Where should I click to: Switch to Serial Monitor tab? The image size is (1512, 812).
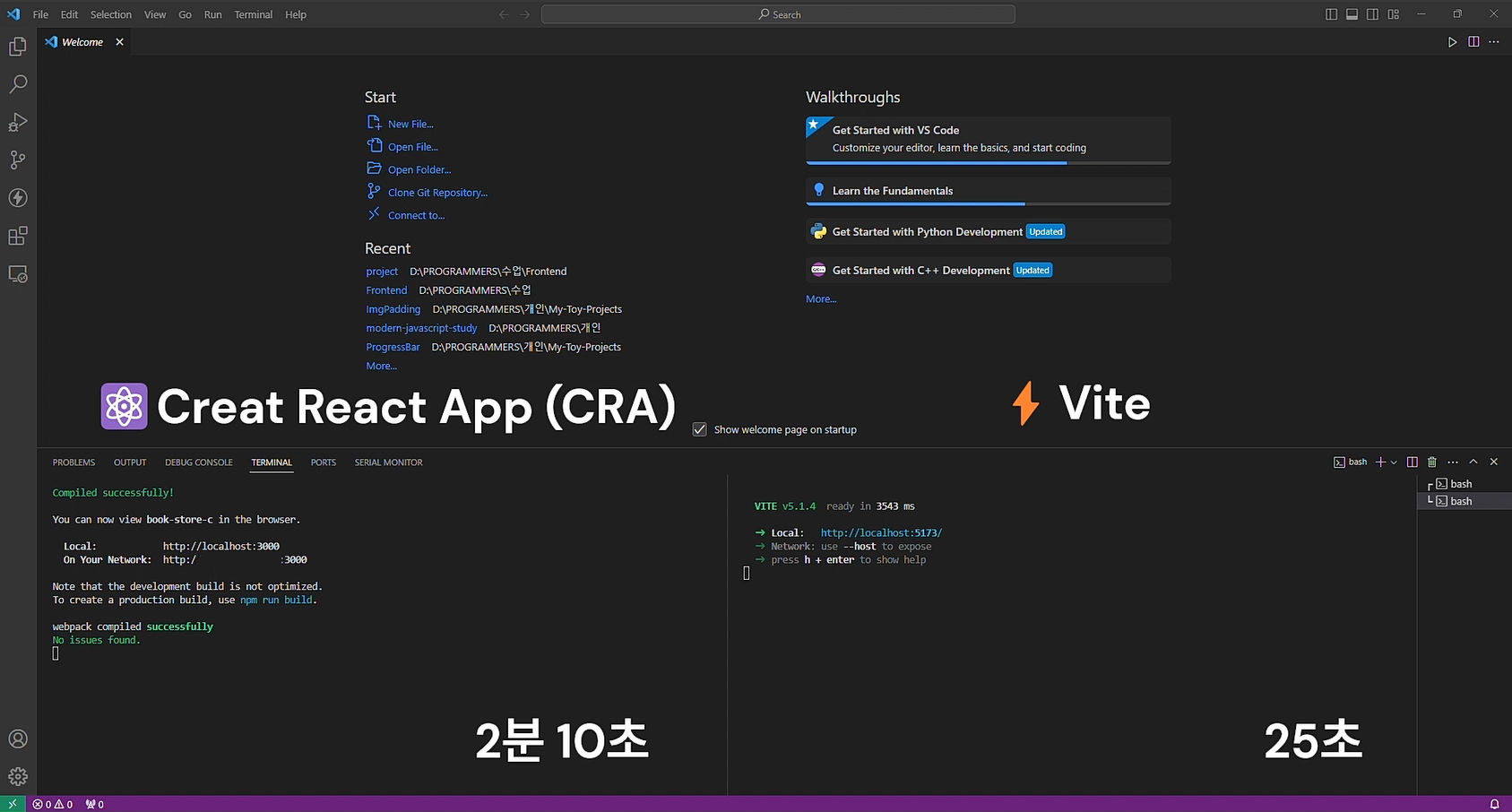pyautogui.click(x=388, y=462)
